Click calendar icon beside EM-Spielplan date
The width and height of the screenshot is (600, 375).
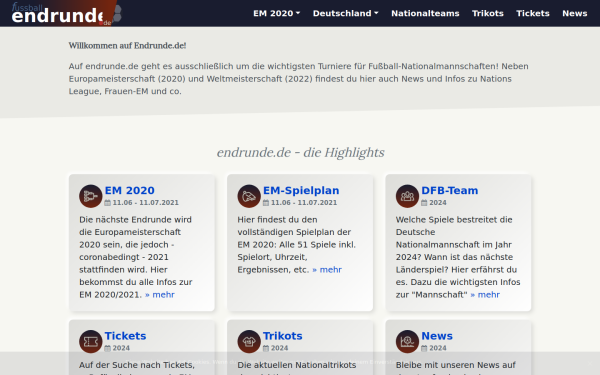point(266,203)
